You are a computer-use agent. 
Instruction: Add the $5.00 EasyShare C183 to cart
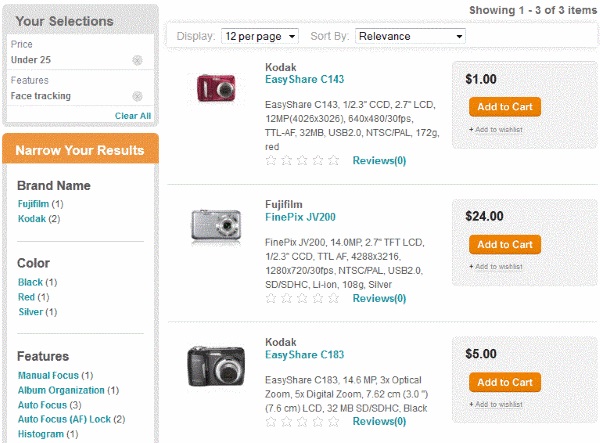[x=505, y=382]
